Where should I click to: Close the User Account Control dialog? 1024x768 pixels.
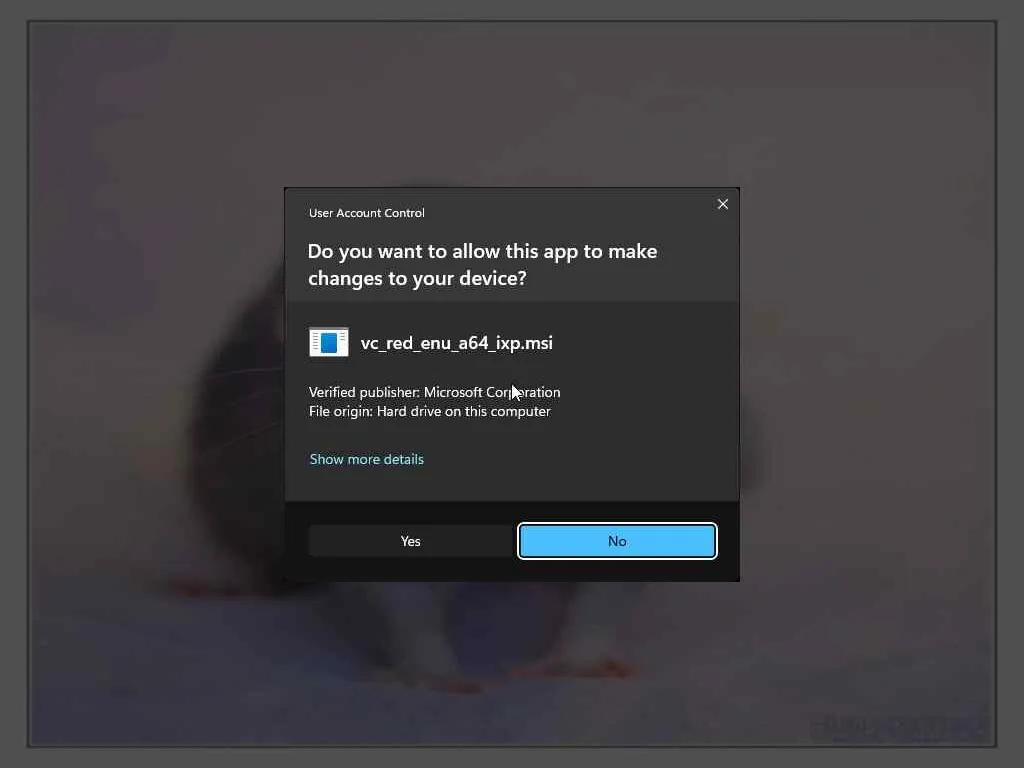coord(722,204)
